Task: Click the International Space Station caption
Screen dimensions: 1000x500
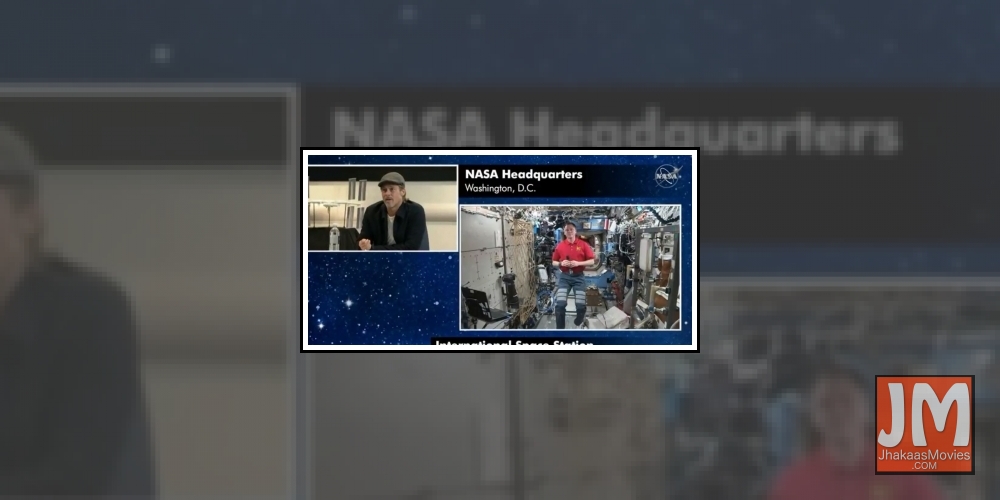Action: [513, 344]
